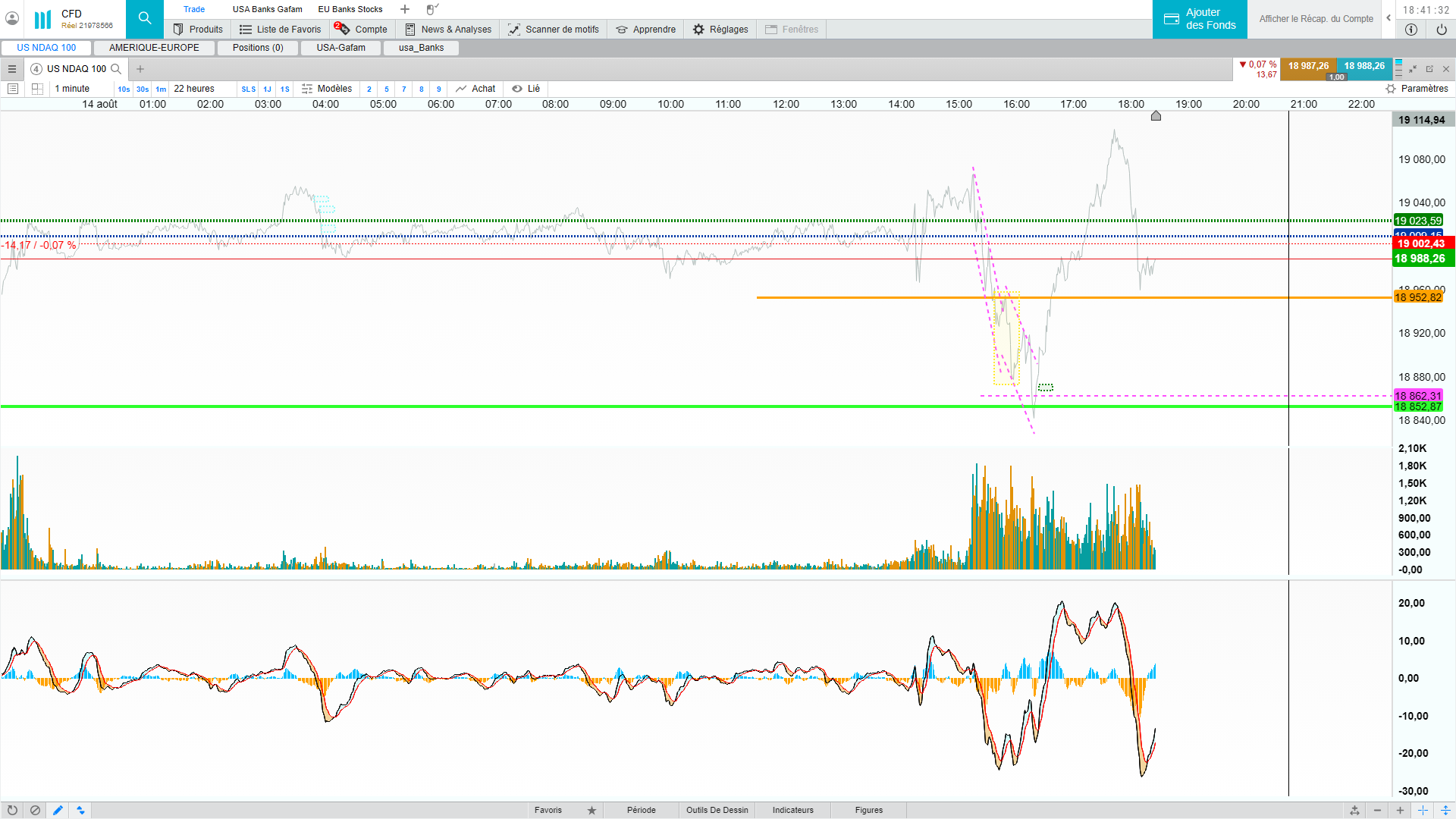Switch to the AMERIQUE-EUROPE tab
This screenshot has height=819, width=1456.
point(154,48)
